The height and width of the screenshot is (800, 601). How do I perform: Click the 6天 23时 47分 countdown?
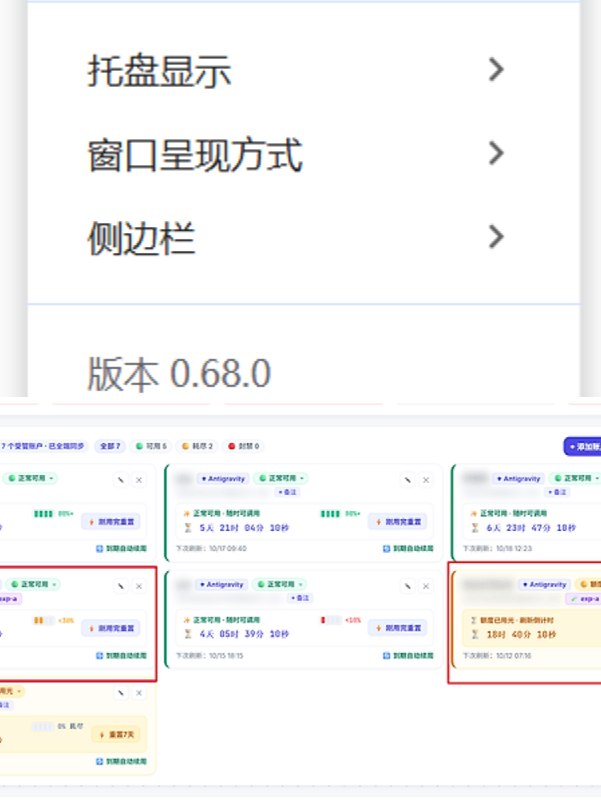click(x=531, y=528)
